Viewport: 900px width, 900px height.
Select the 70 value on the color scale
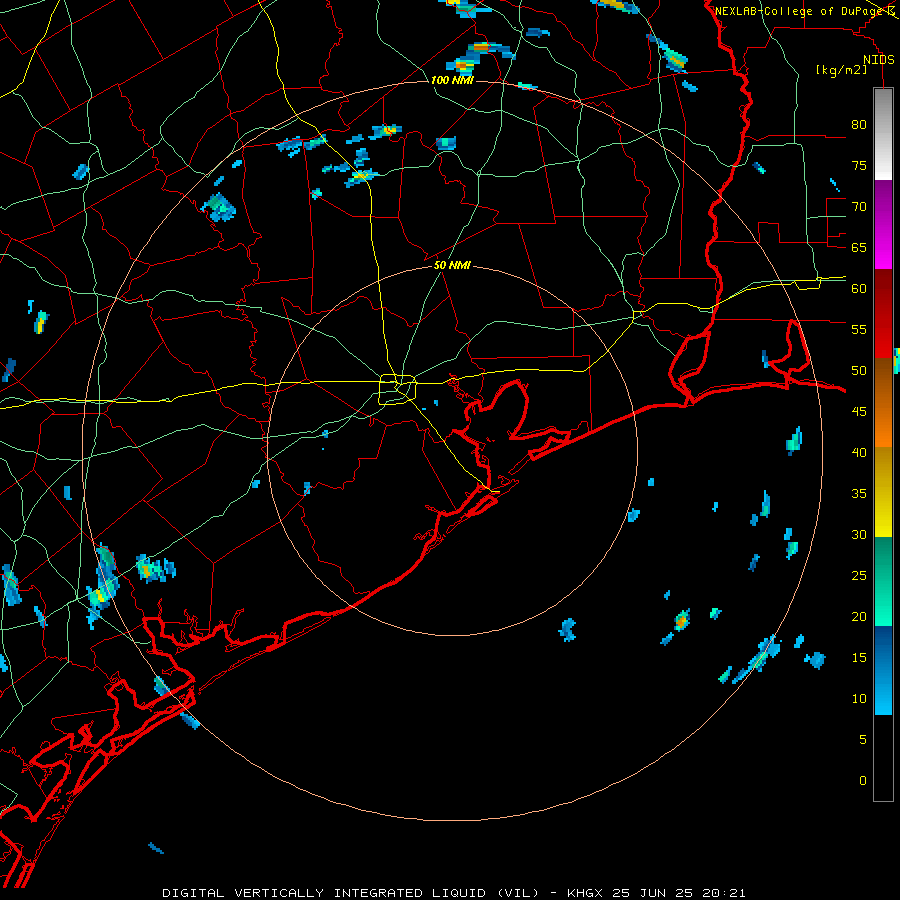point(859,207)
